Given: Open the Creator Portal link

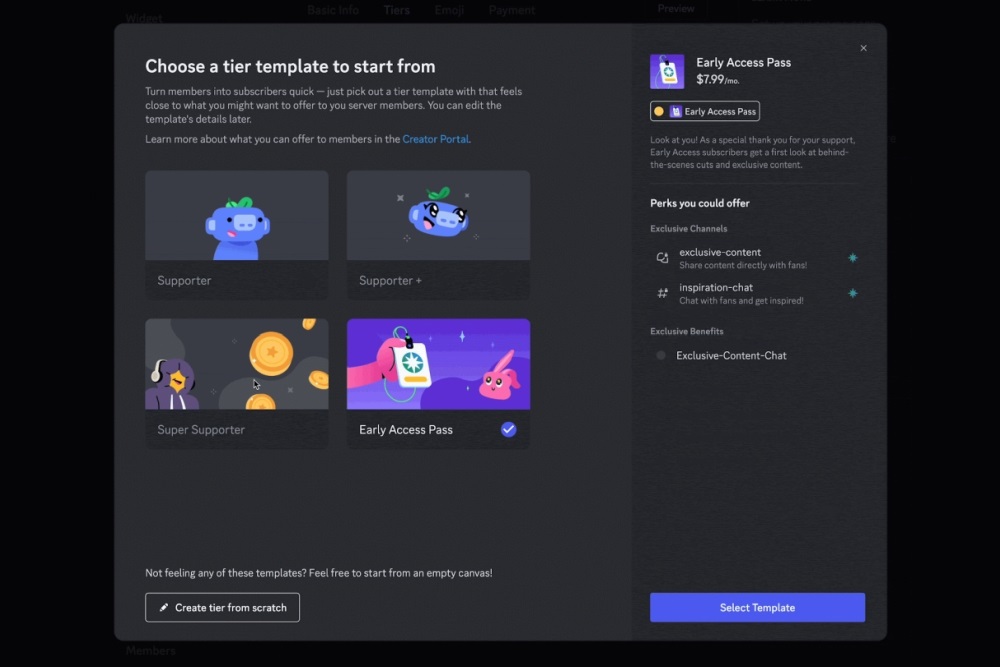Looking at the screenshot, I should click(x=436, y=139).
